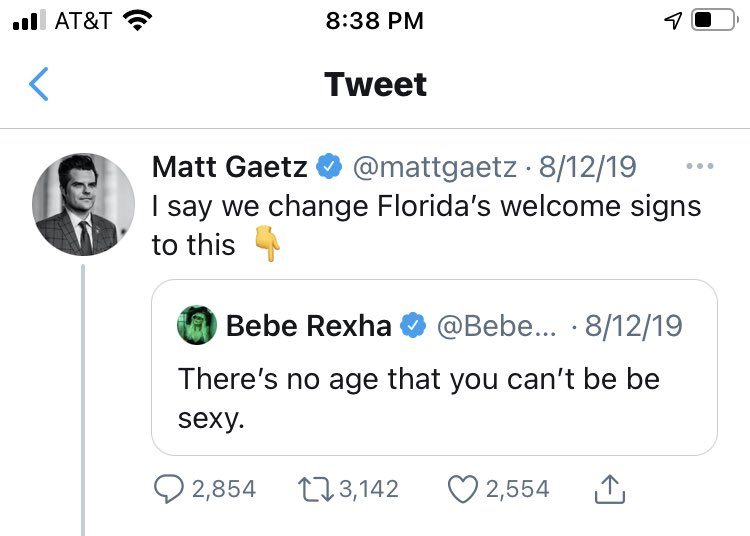Open Matt Gaetz profile picture

pyautogui.click(x=84, y=206)
